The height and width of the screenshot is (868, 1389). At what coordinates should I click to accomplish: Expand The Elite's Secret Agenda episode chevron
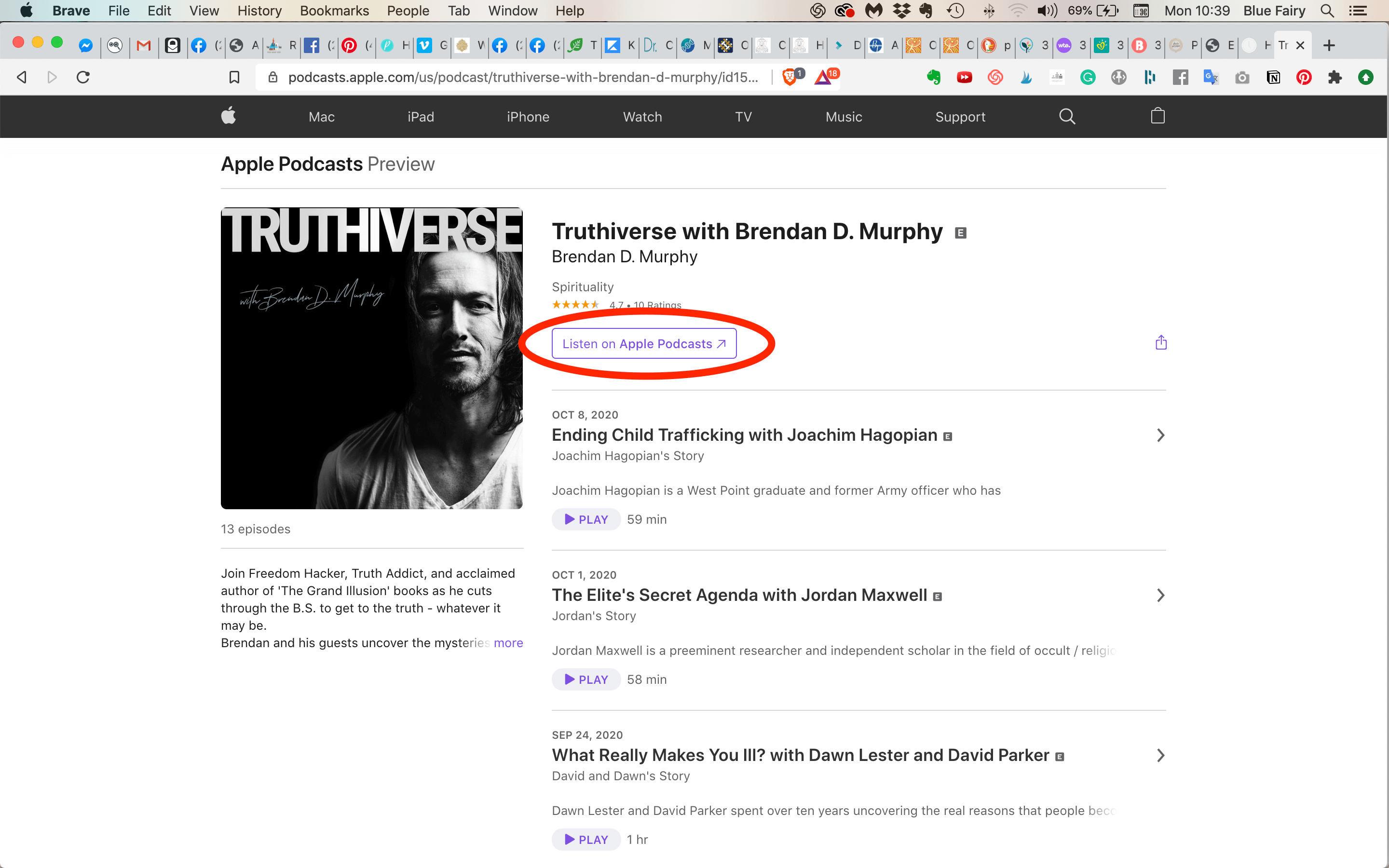coord(1160,596)
